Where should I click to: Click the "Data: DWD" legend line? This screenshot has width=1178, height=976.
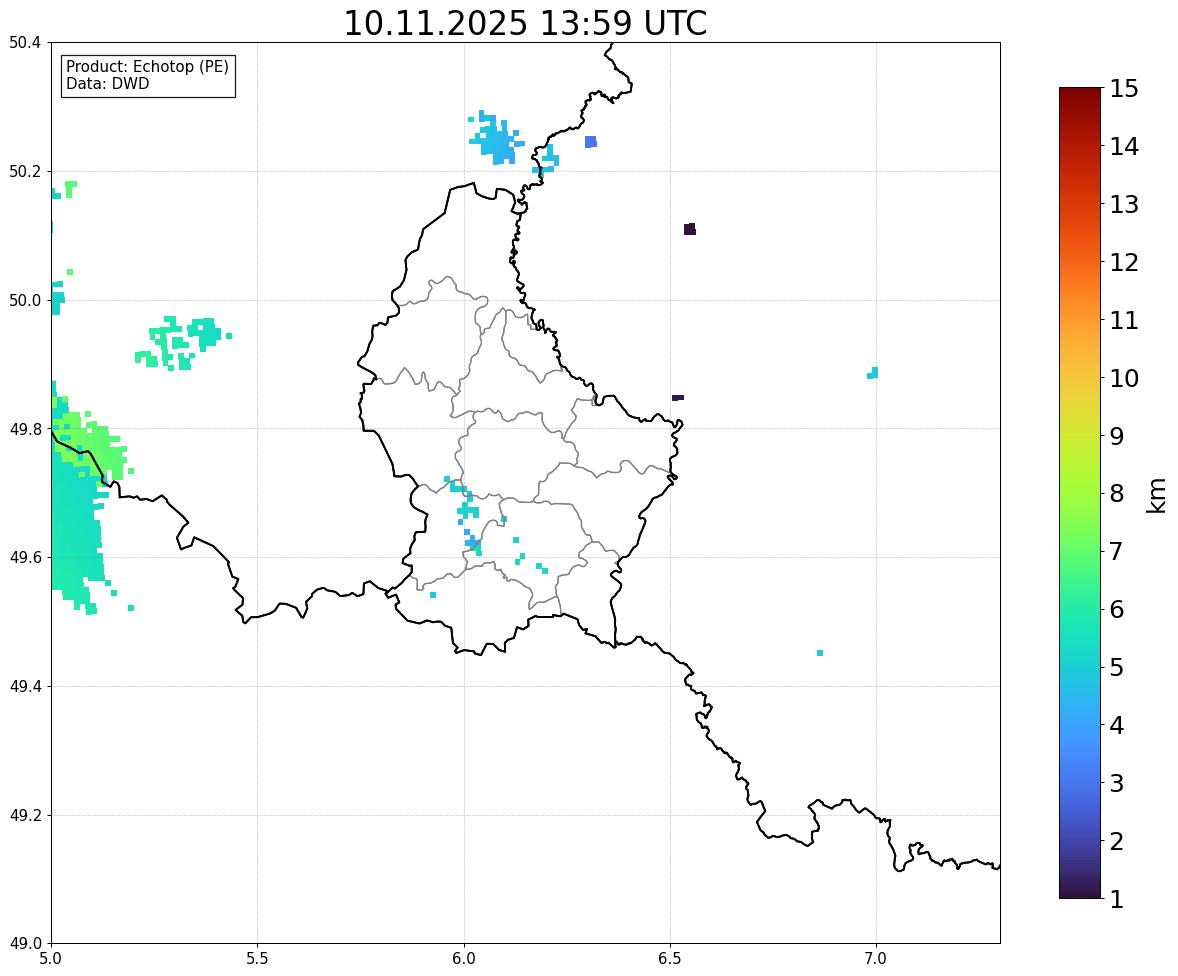pyautogui.click(x=107, y=83)
